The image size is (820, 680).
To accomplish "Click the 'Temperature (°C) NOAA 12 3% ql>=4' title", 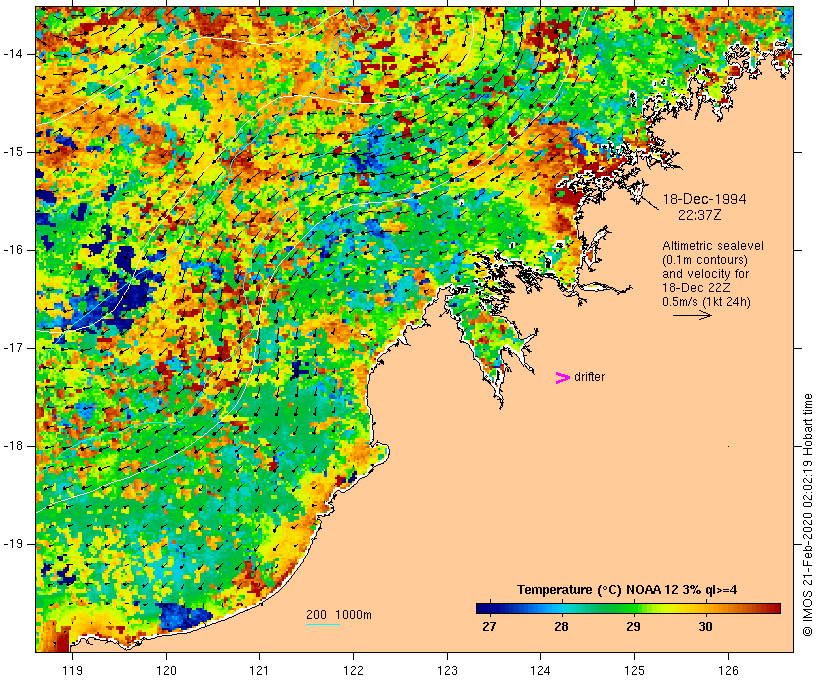I will [x=627, y=590].
